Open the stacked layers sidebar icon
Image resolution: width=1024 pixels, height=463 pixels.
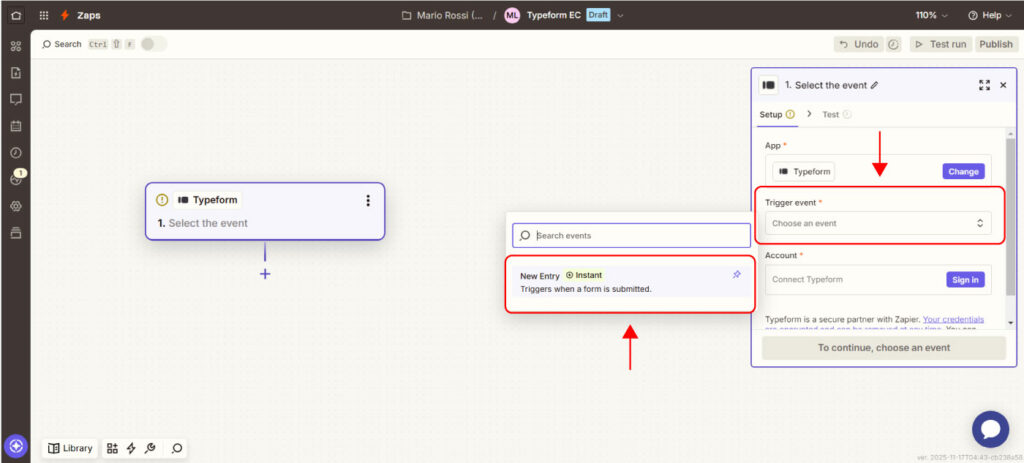pyautogui.click(x=16, y=232)
